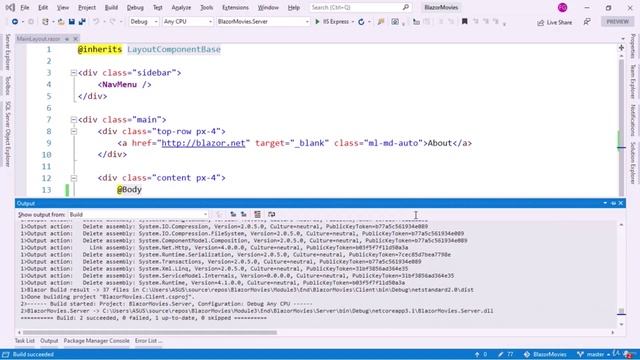Open the Tools menu
Viewport: 640px width, 360px height.
pos(207,7)
